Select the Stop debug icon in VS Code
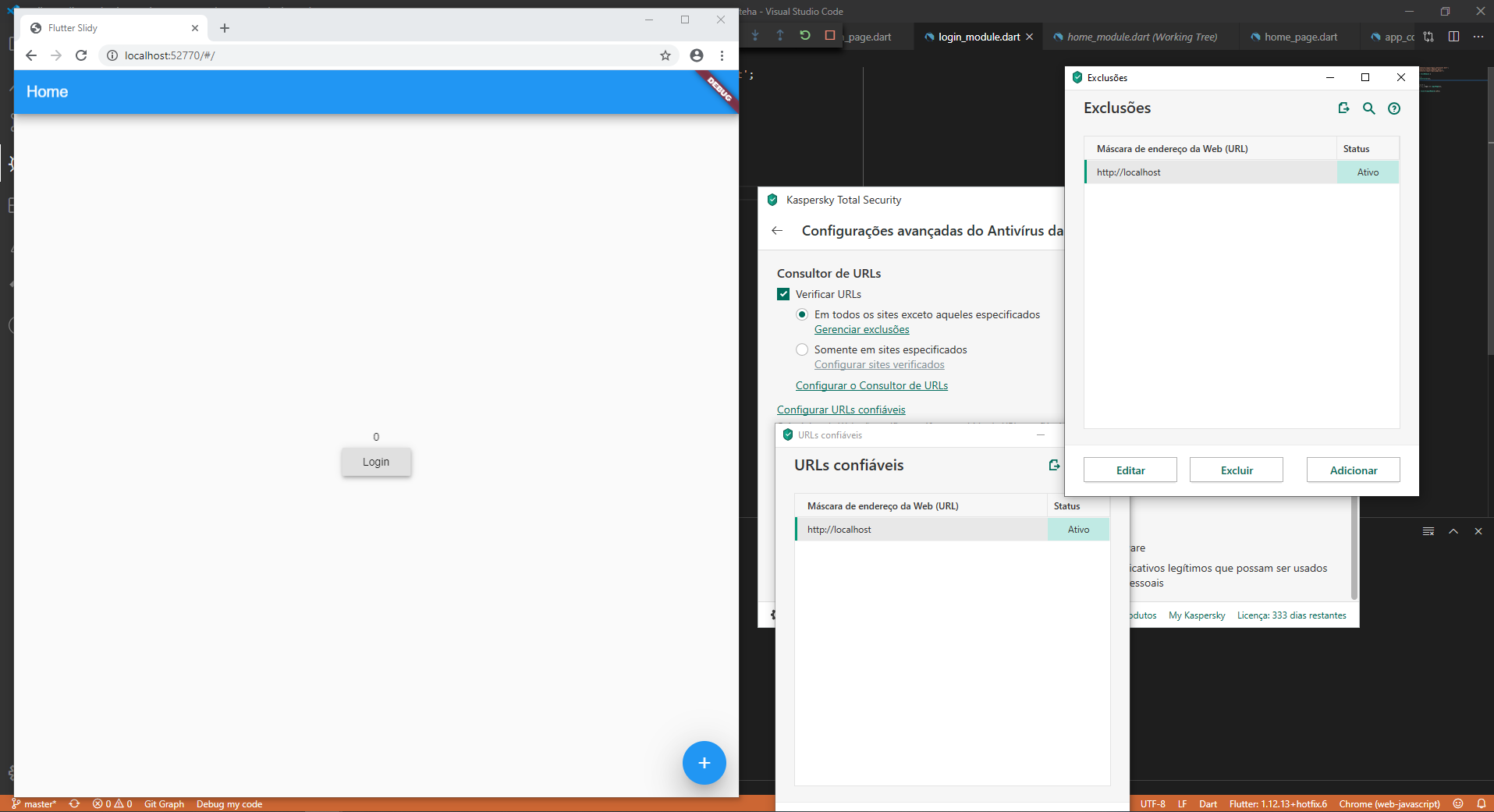The height and width of the screenshot is (812, 1494). (x=829, y=35)
